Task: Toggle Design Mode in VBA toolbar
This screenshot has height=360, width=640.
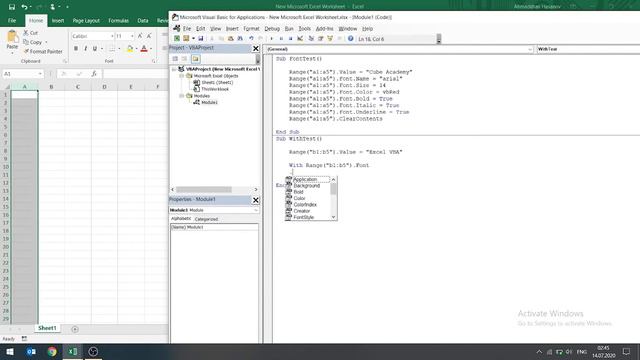Action: (x=300, y=39)
